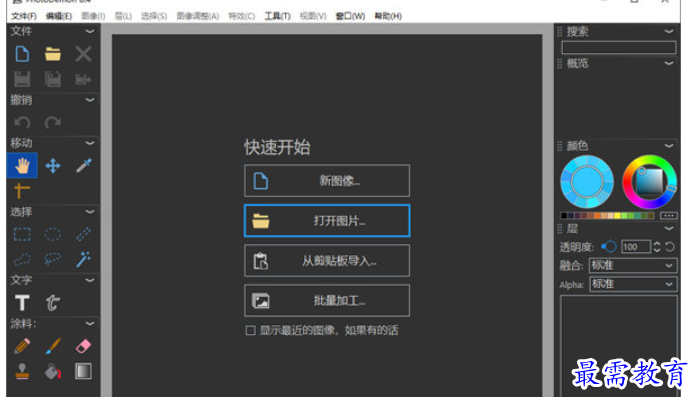Viewport: 696px width, 405px height.
Task: Select the Color picker eyedropper tool
Action: pyautogui.click(x=83, y=166)
